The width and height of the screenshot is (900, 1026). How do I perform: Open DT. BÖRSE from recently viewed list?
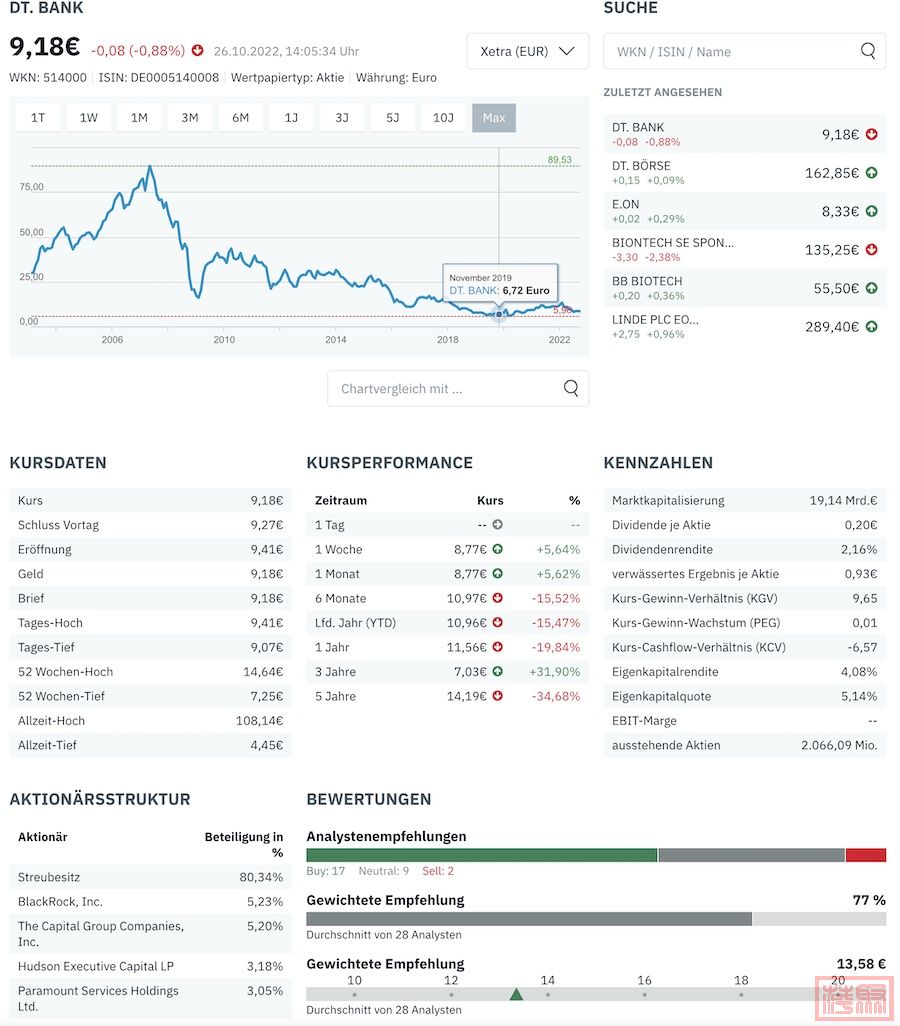(745, 173)
